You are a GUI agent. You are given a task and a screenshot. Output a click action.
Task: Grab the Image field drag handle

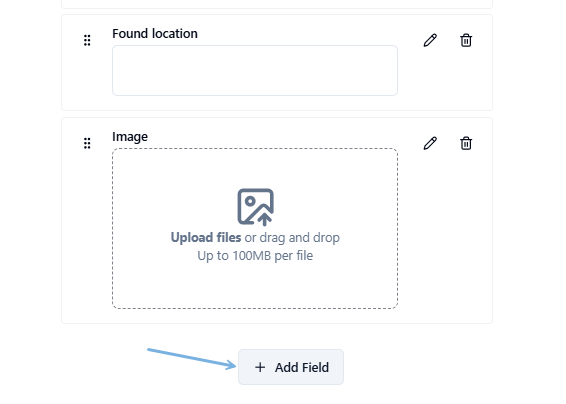click(x=87, y=143)
